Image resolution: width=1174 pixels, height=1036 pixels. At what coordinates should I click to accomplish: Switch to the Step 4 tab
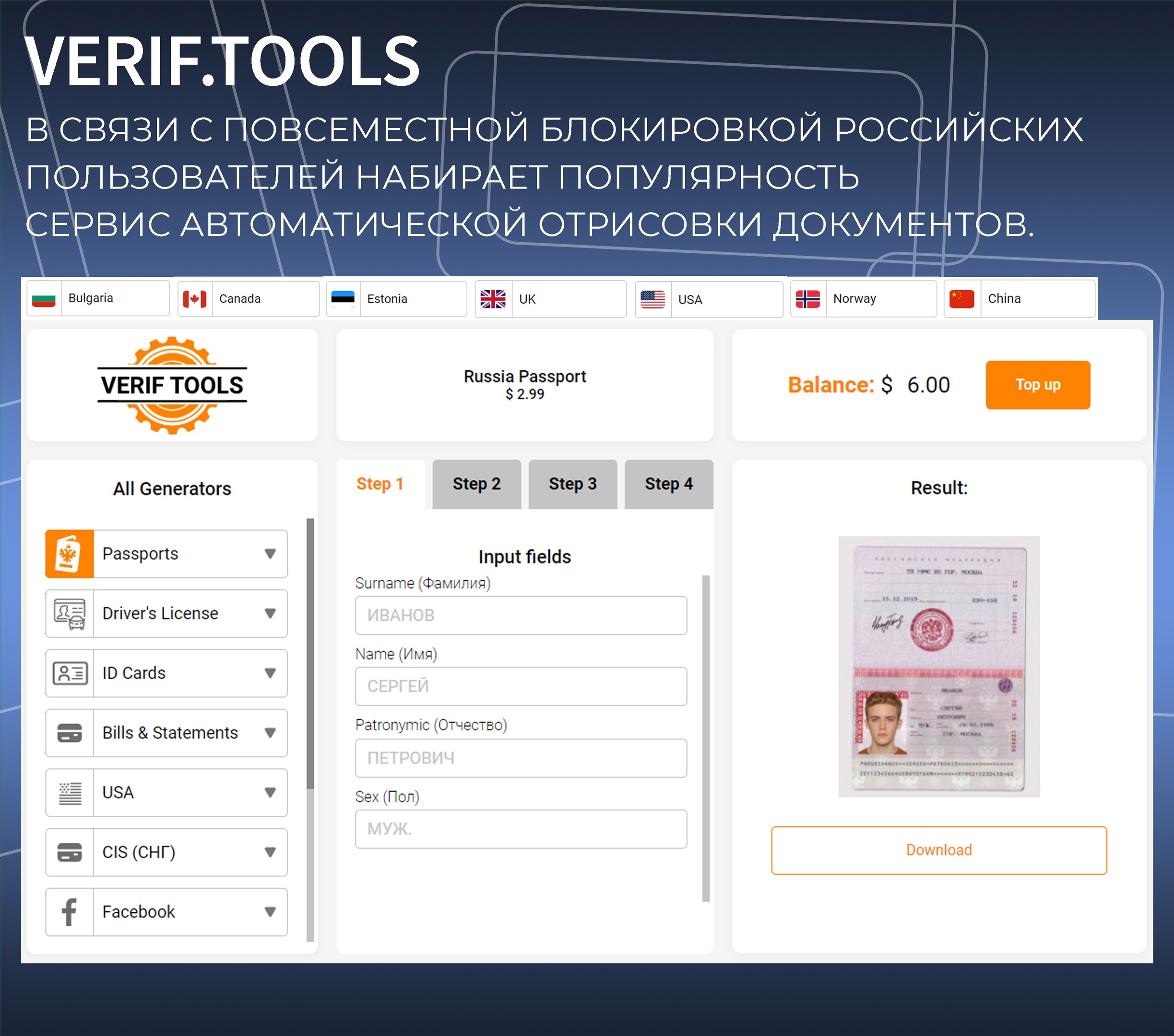(669, 484)
